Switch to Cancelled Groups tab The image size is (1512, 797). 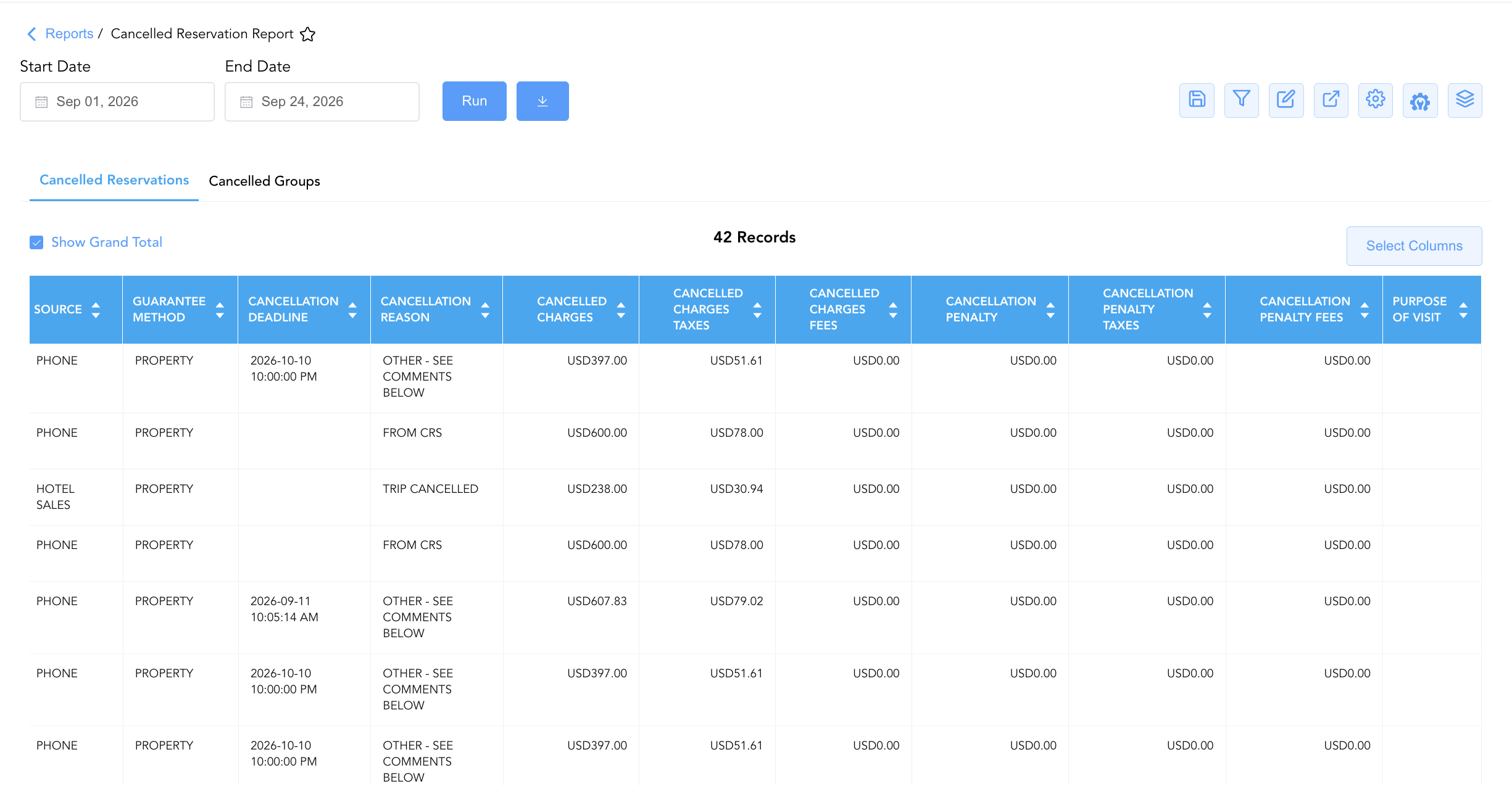tap(264, 181)
